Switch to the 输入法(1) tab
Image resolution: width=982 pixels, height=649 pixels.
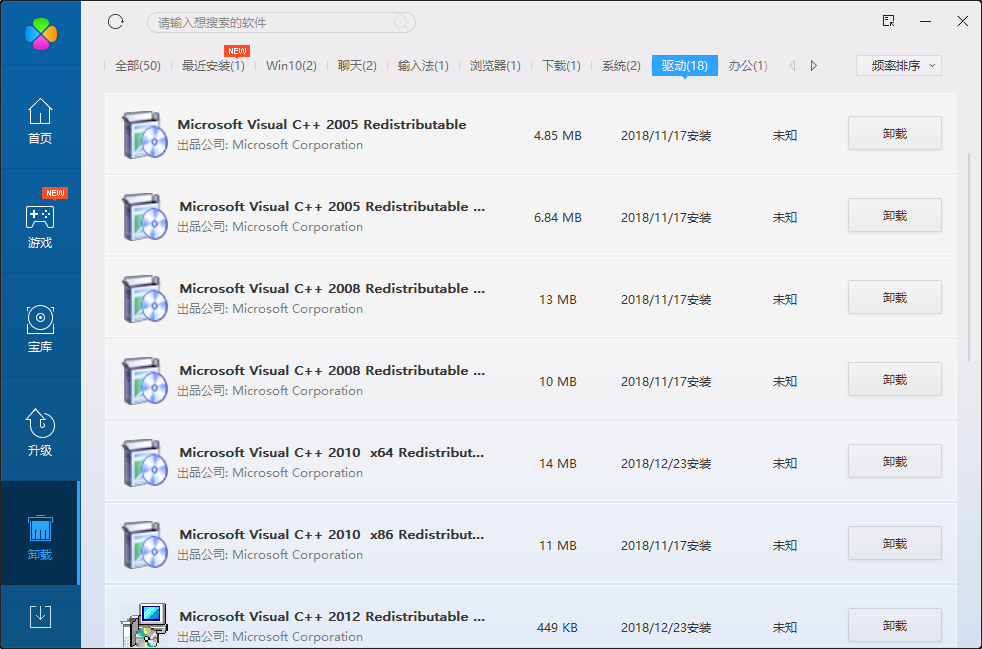(423, 66)
